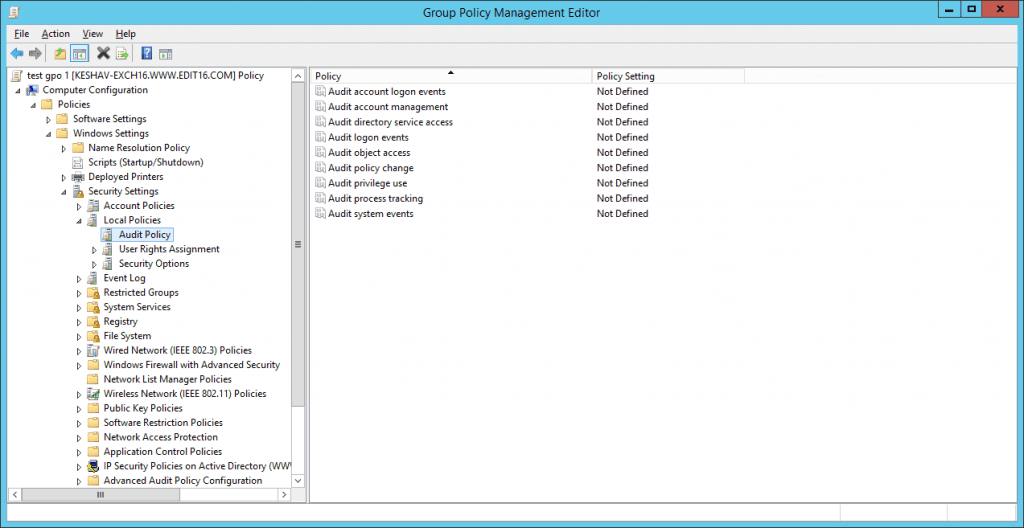The height and width of the screenshot is (528, 1024).
Task: Click the Deployed Printers printer icon
Action: tap(78, 177)
